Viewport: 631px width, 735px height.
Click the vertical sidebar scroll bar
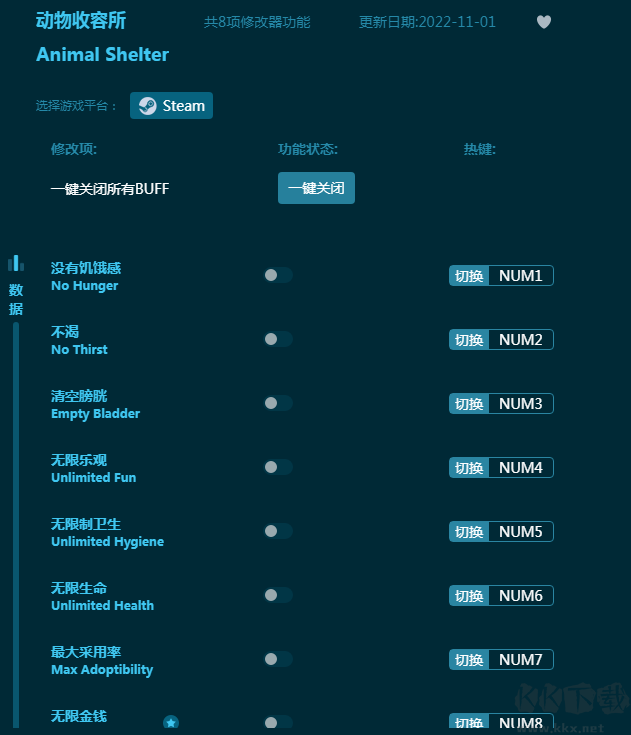tap(16, 520)
